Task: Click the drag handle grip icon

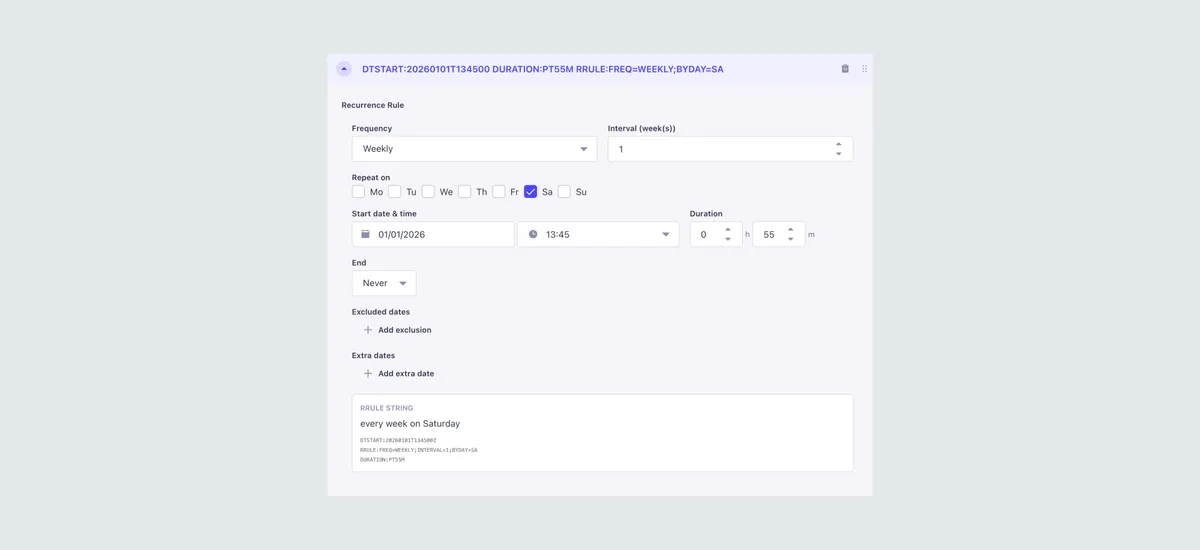Action: click(864, 69)
